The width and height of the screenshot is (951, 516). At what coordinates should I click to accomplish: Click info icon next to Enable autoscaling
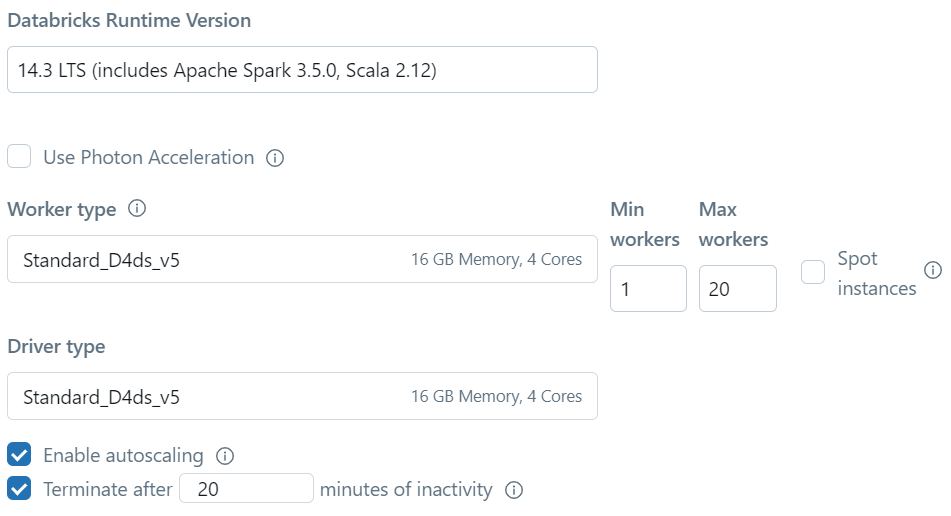pos(225,456)
